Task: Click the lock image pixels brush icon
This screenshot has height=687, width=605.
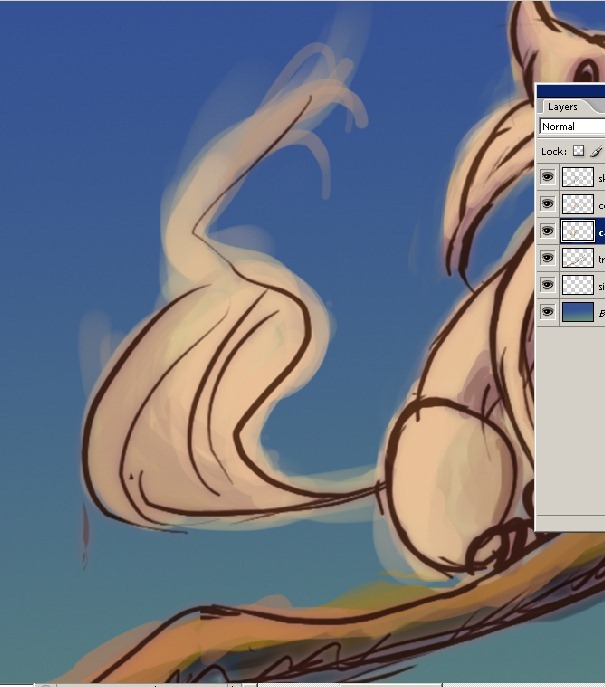Action: tap(596, 151)
